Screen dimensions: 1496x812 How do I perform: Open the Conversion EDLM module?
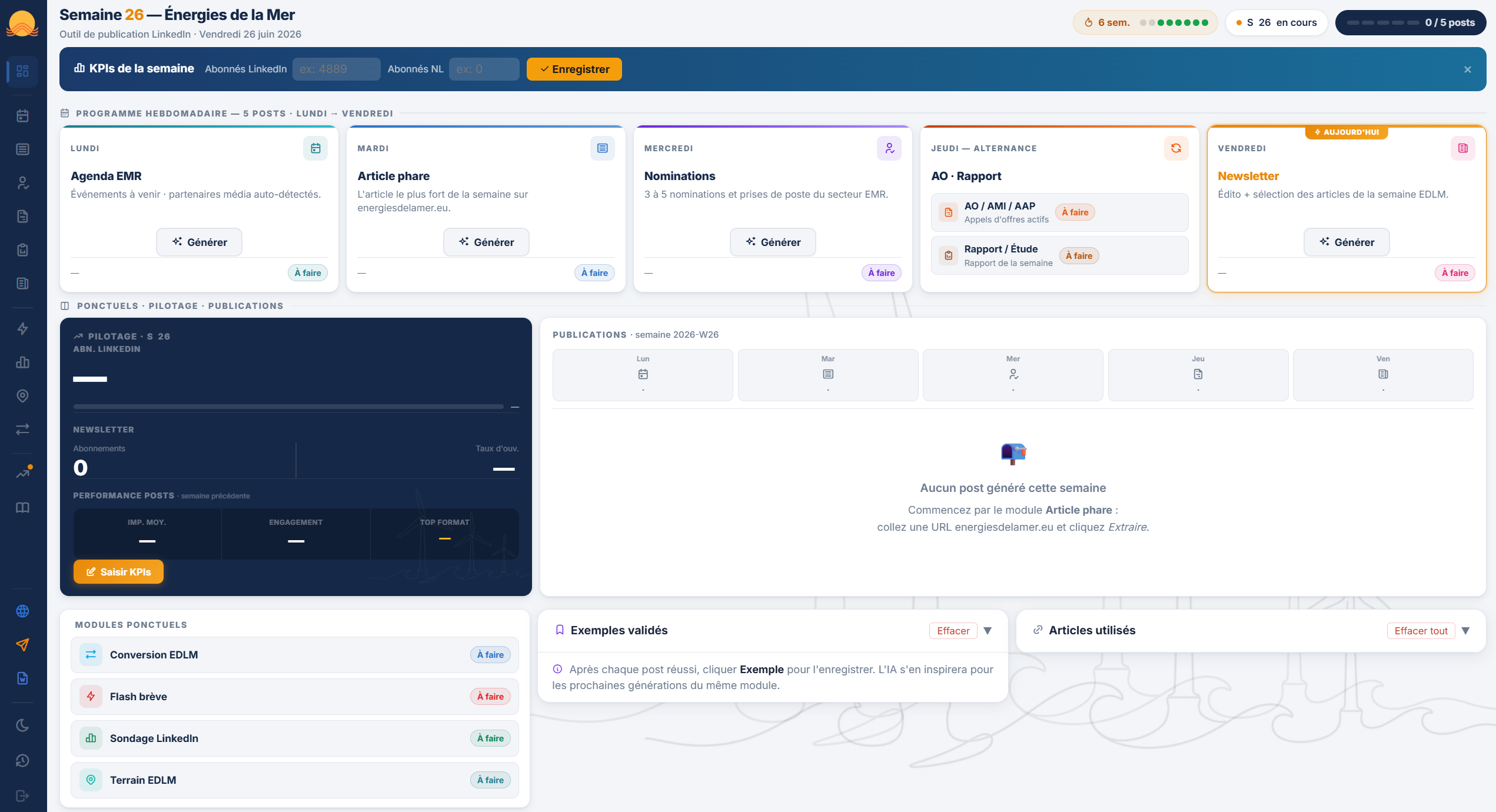coord(295,655)
